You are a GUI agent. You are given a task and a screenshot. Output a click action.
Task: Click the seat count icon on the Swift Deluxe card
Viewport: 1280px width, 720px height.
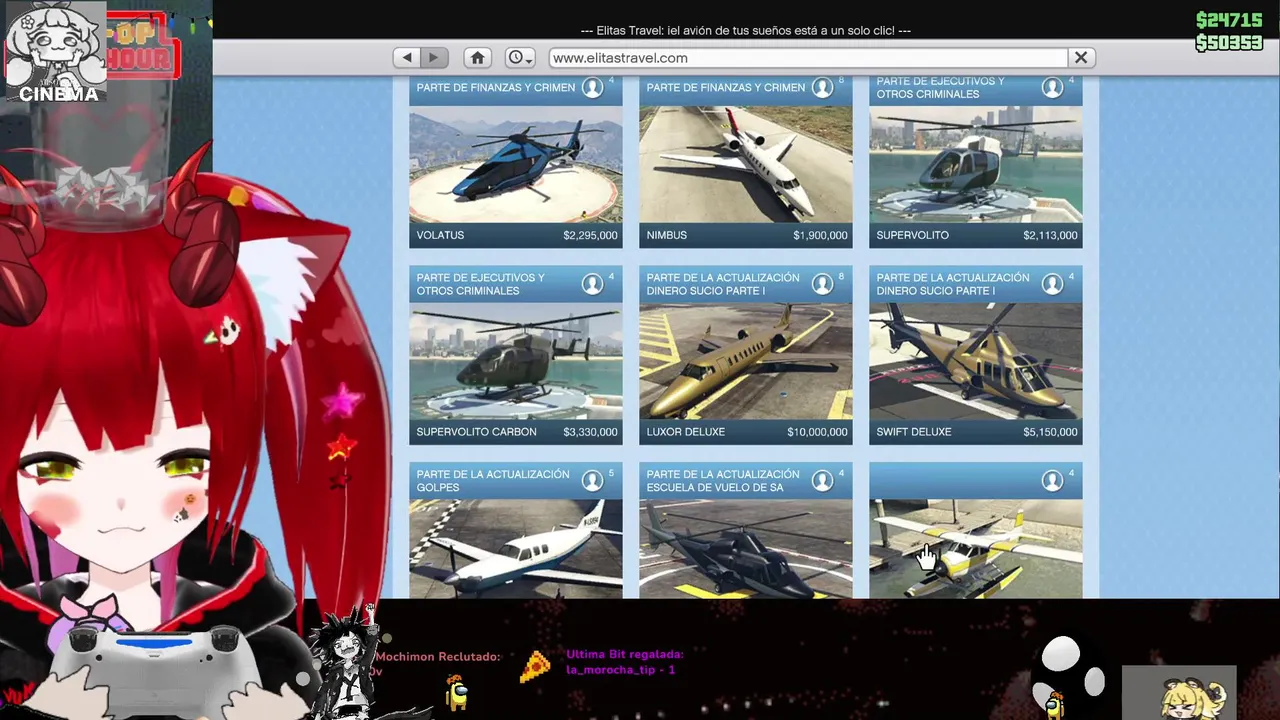[1053, 284]
